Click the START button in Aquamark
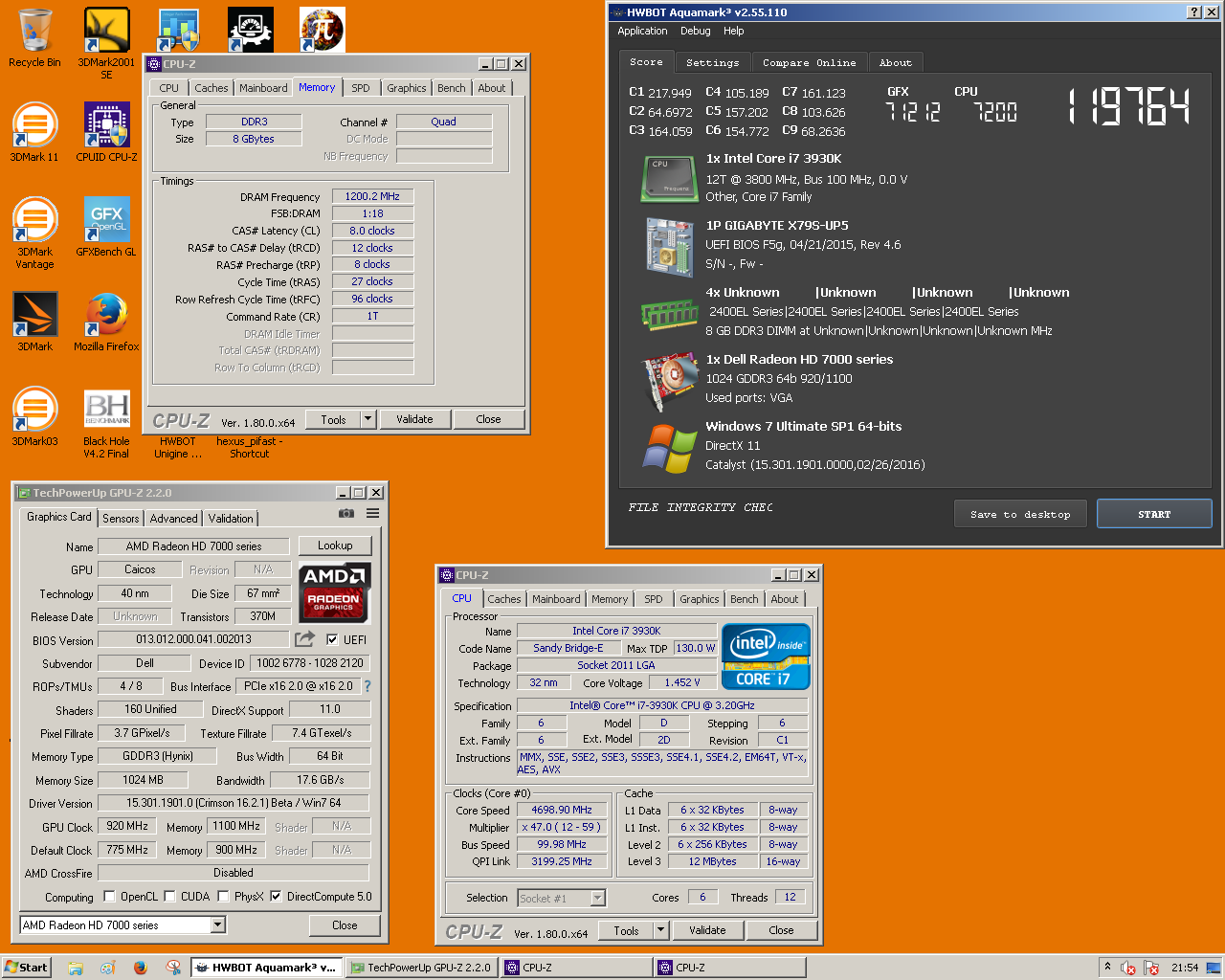The image size is (1225, 980). click(x=1154, y=514)
